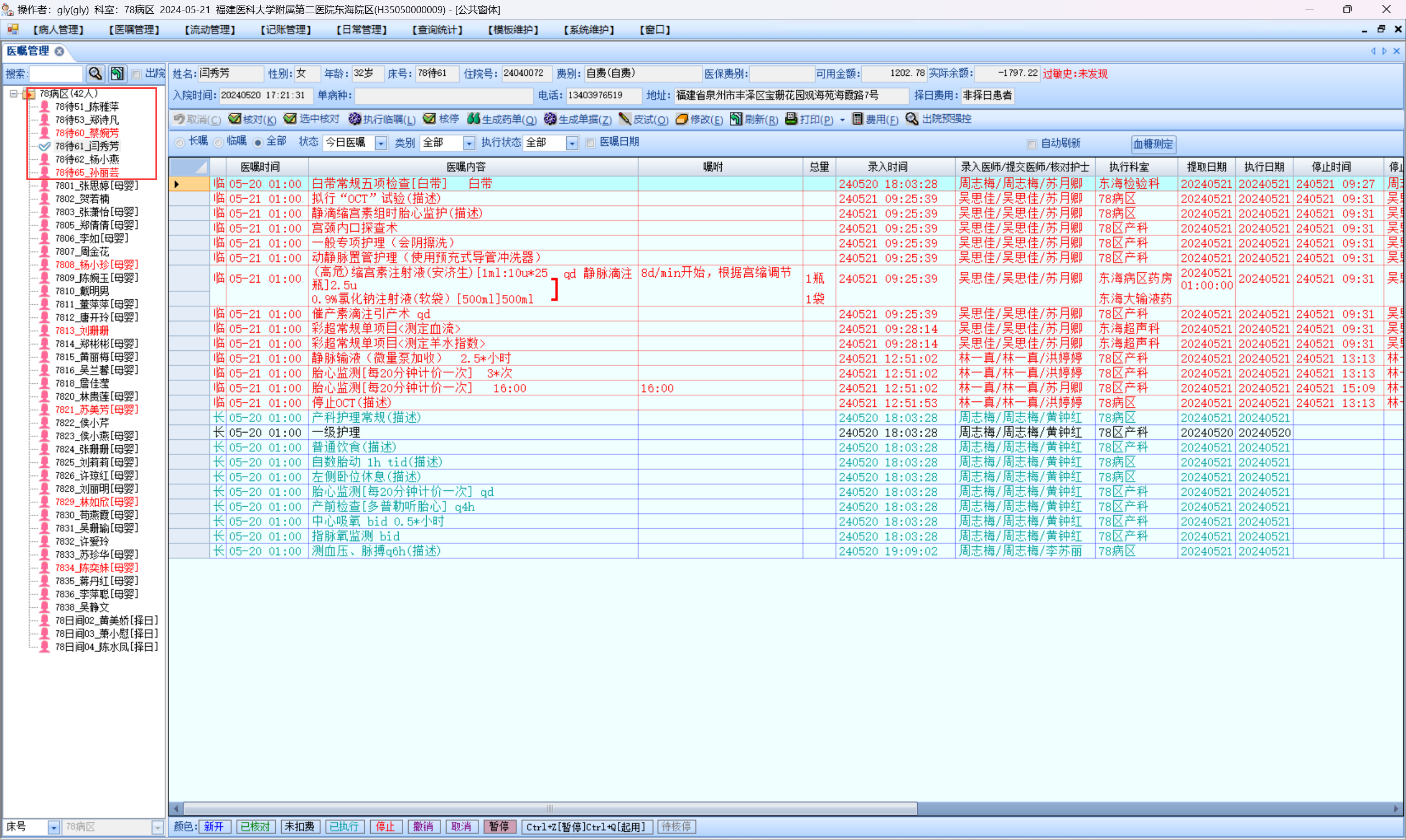
Task: Collapse the 78病区(42人) tree node
Action: 14,94
